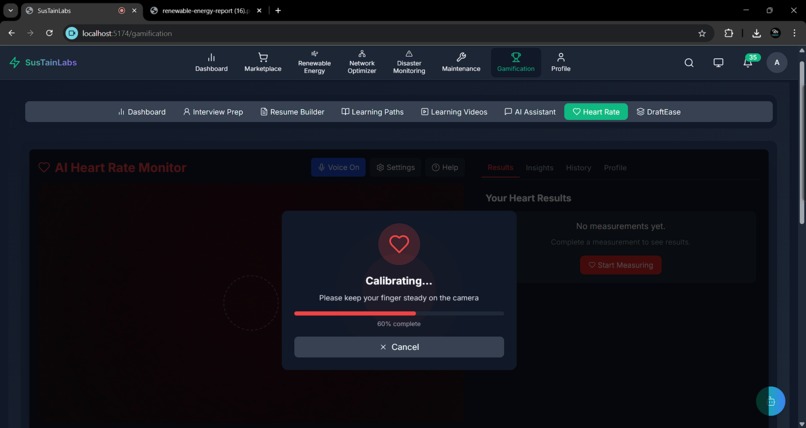Go back in browser history
The height and width of the screenshot is (428, 806).
pos(12,33)
